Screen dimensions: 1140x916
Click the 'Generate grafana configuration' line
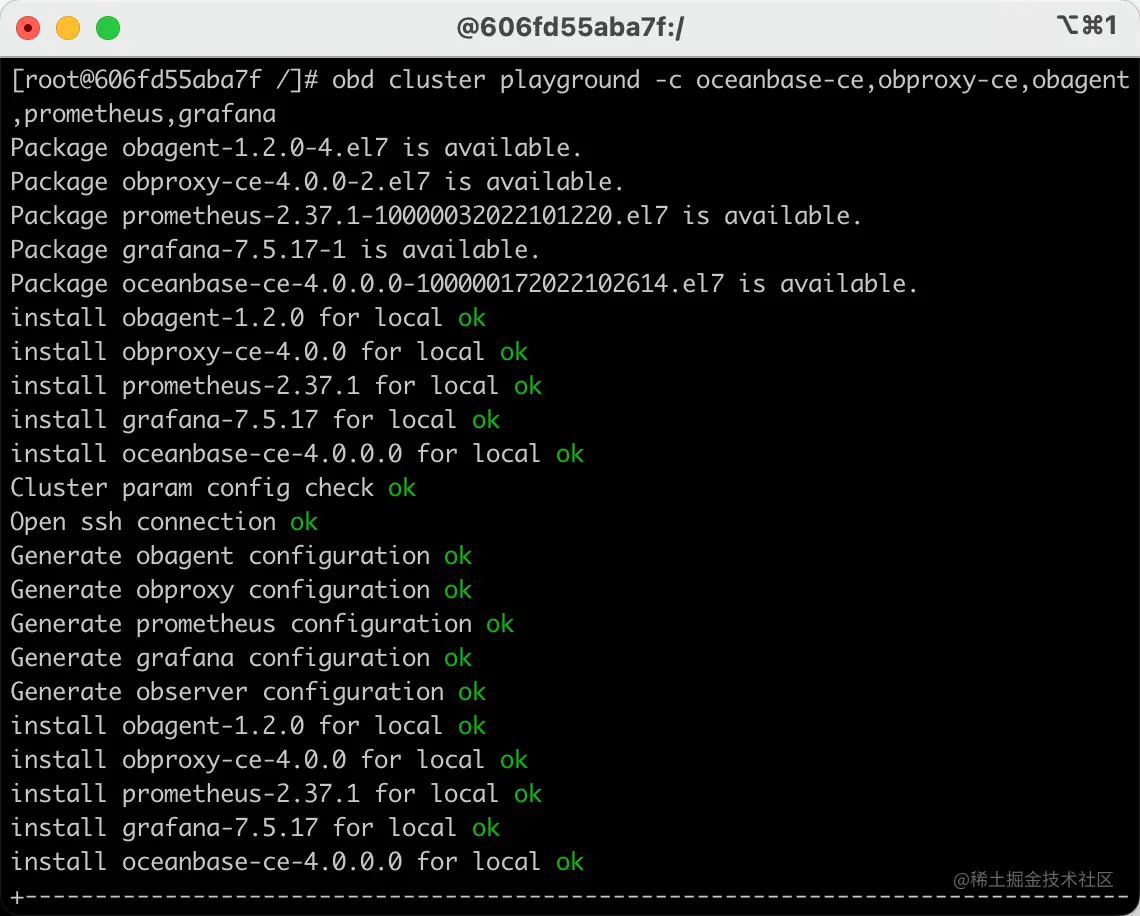[x=241, y=658]
